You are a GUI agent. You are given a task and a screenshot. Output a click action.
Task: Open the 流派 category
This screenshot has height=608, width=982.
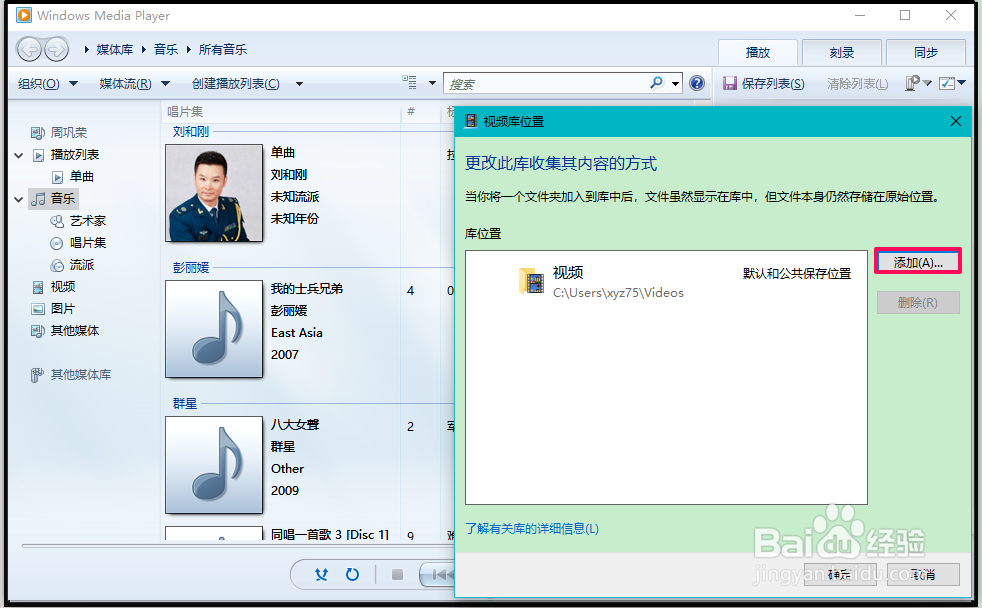click(81, 265)
